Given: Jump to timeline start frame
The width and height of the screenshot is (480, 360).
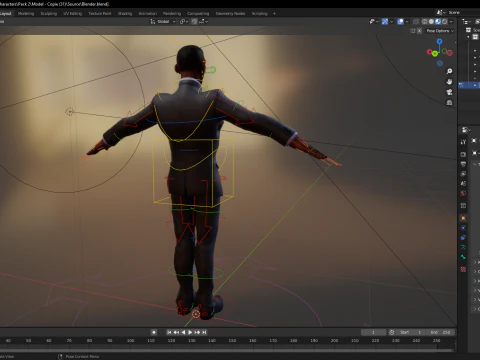Looking at the screenshot, I should click(x=169, y=332).
